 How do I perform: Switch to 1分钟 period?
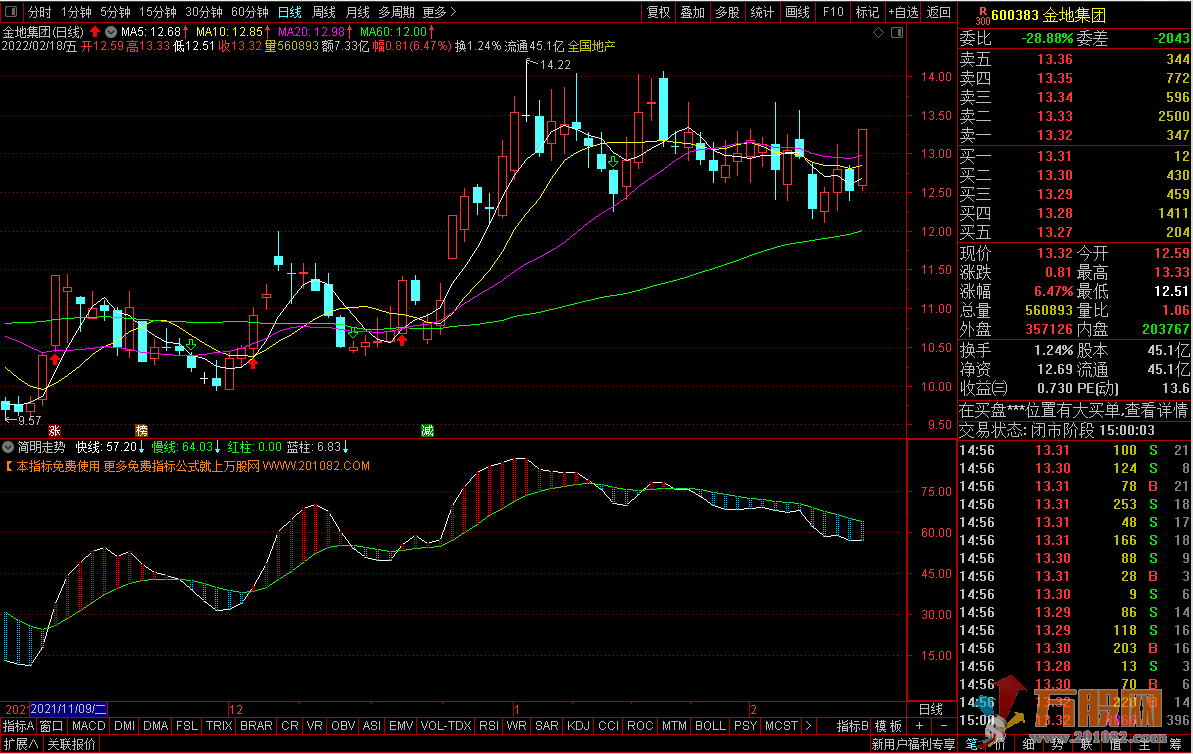tap(76, 12)
